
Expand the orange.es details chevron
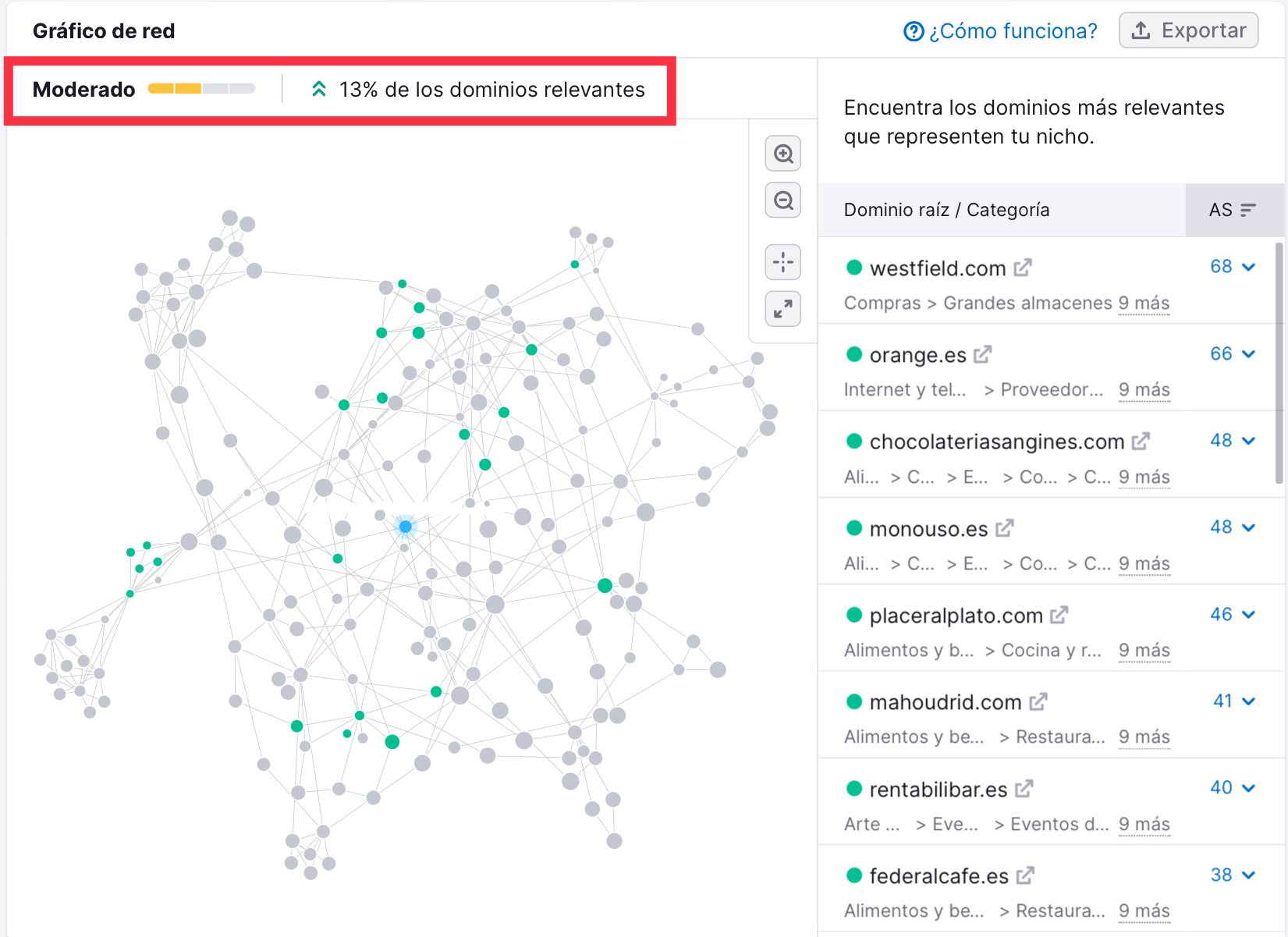[1249, 354]
